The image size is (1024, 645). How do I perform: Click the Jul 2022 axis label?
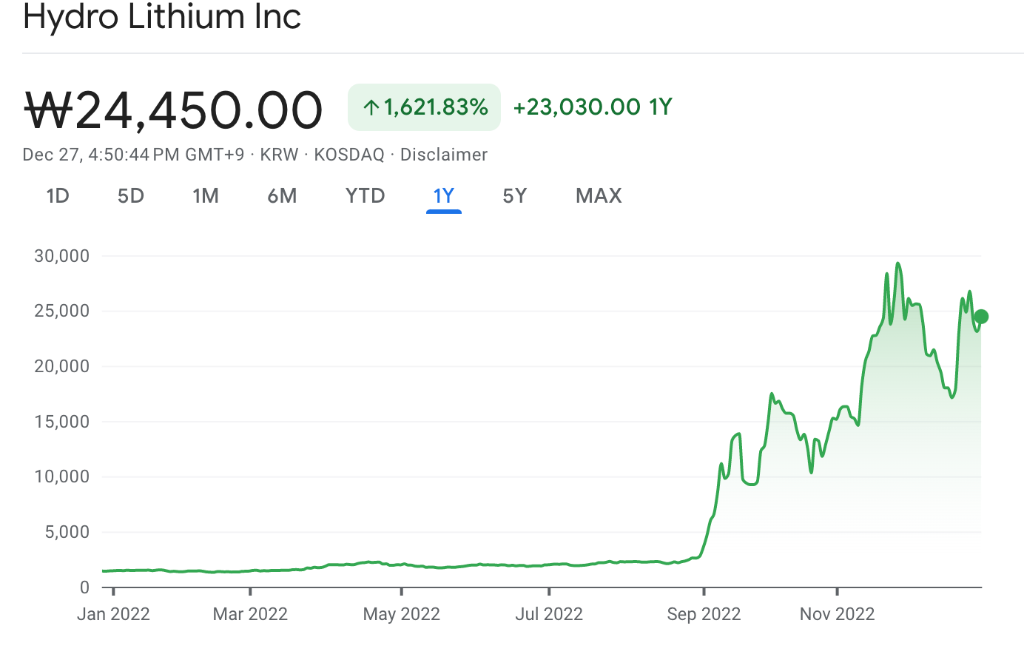click(x=549, y=614)
